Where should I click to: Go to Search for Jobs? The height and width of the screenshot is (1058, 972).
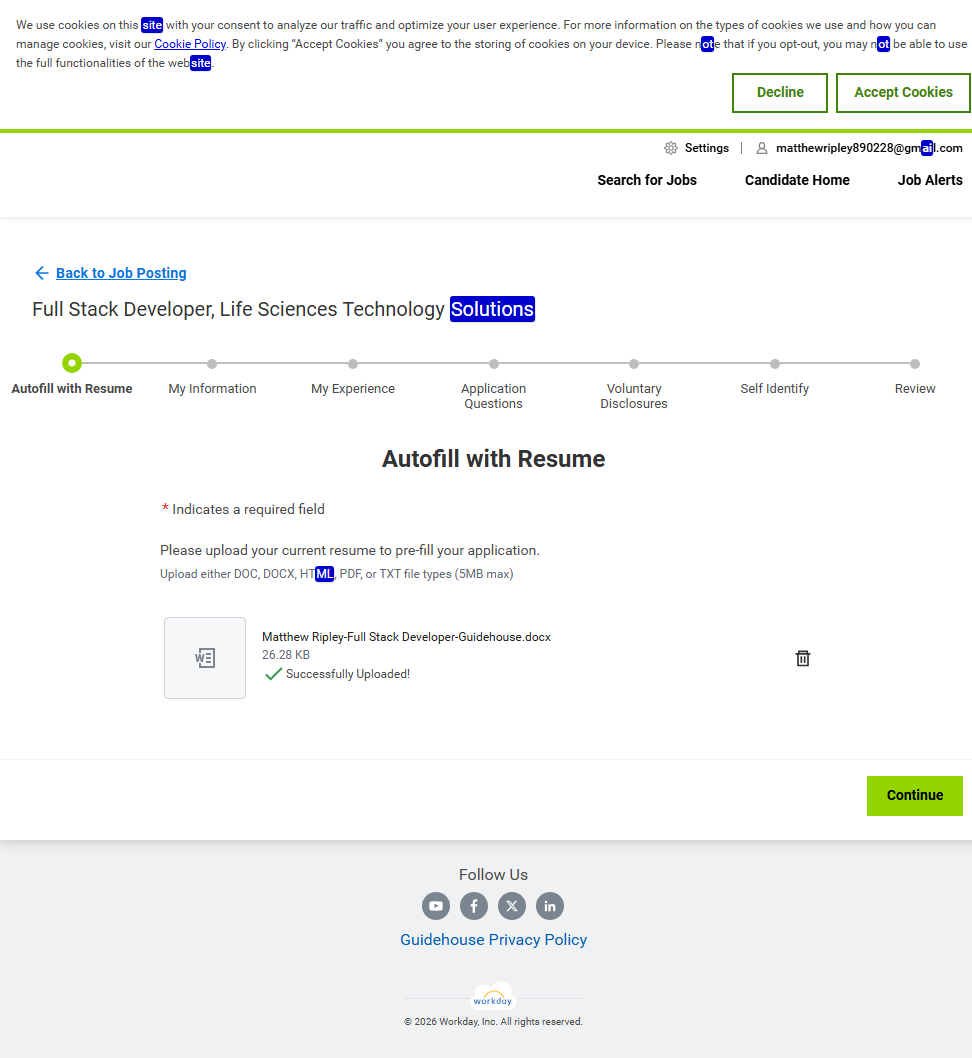pyautogui.click(x=647, y=180)
